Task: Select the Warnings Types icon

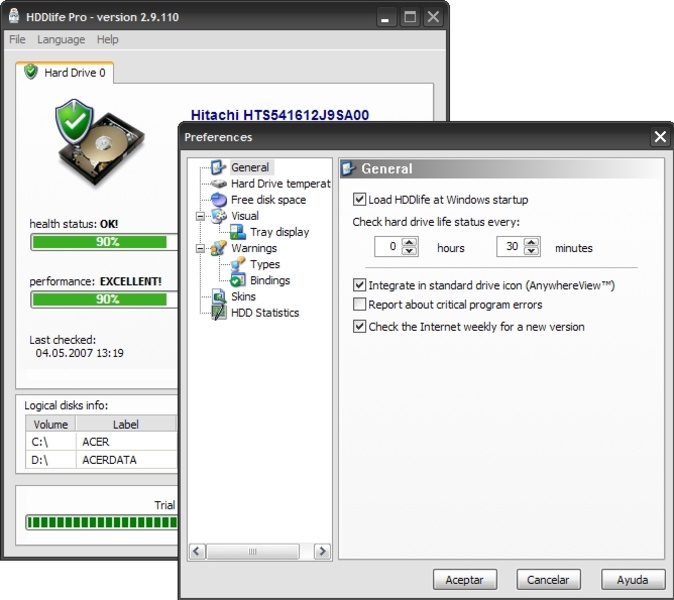Action: tap(238, 264)
